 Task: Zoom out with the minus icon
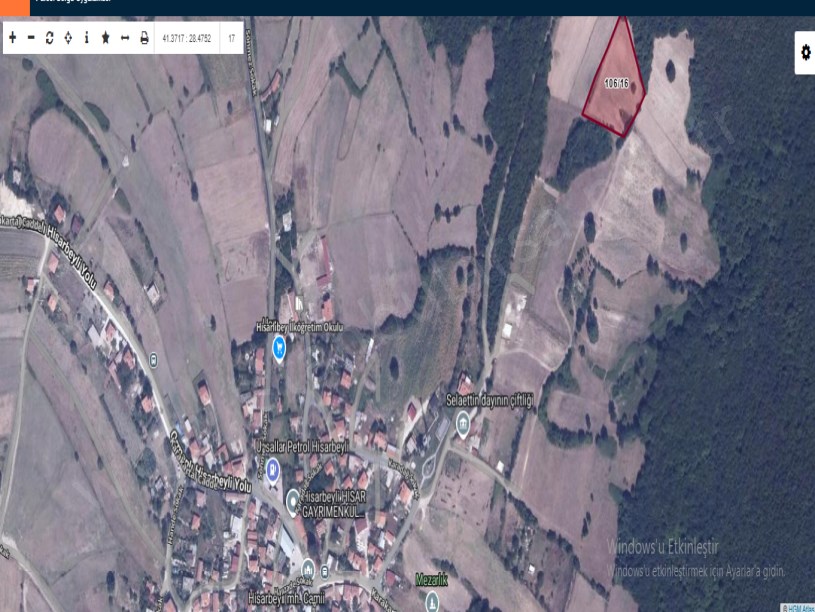[x=31, y=38]
